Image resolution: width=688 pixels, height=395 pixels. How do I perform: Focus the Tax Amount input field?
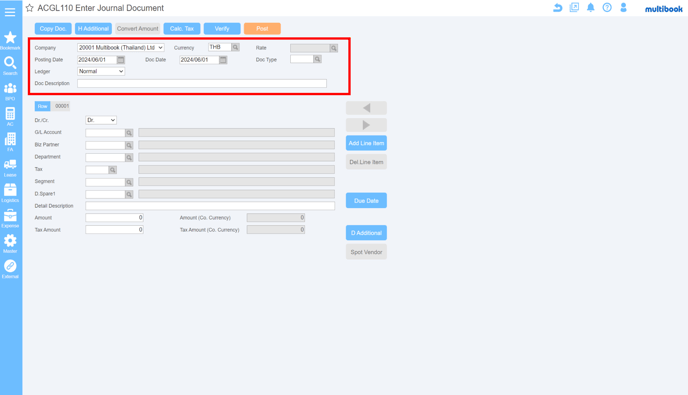click(115, 230)
